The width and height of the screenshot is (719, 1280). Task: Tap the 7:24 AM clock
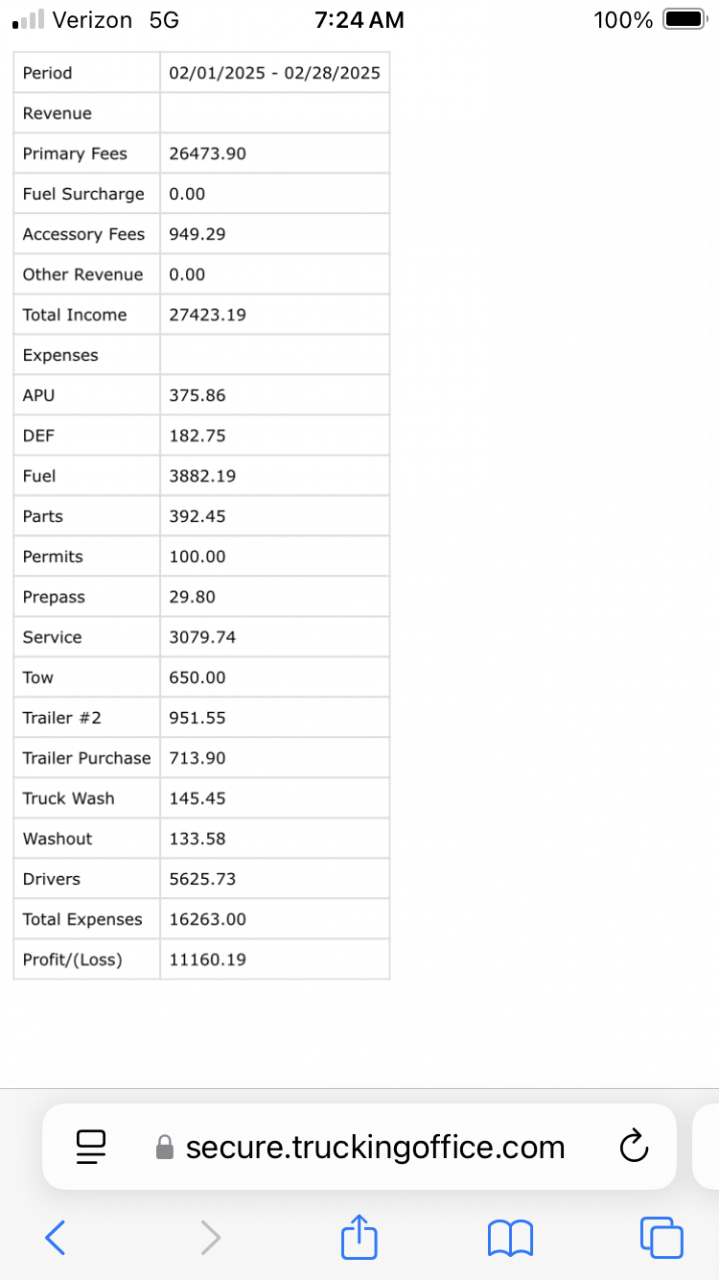click(359, 19)
